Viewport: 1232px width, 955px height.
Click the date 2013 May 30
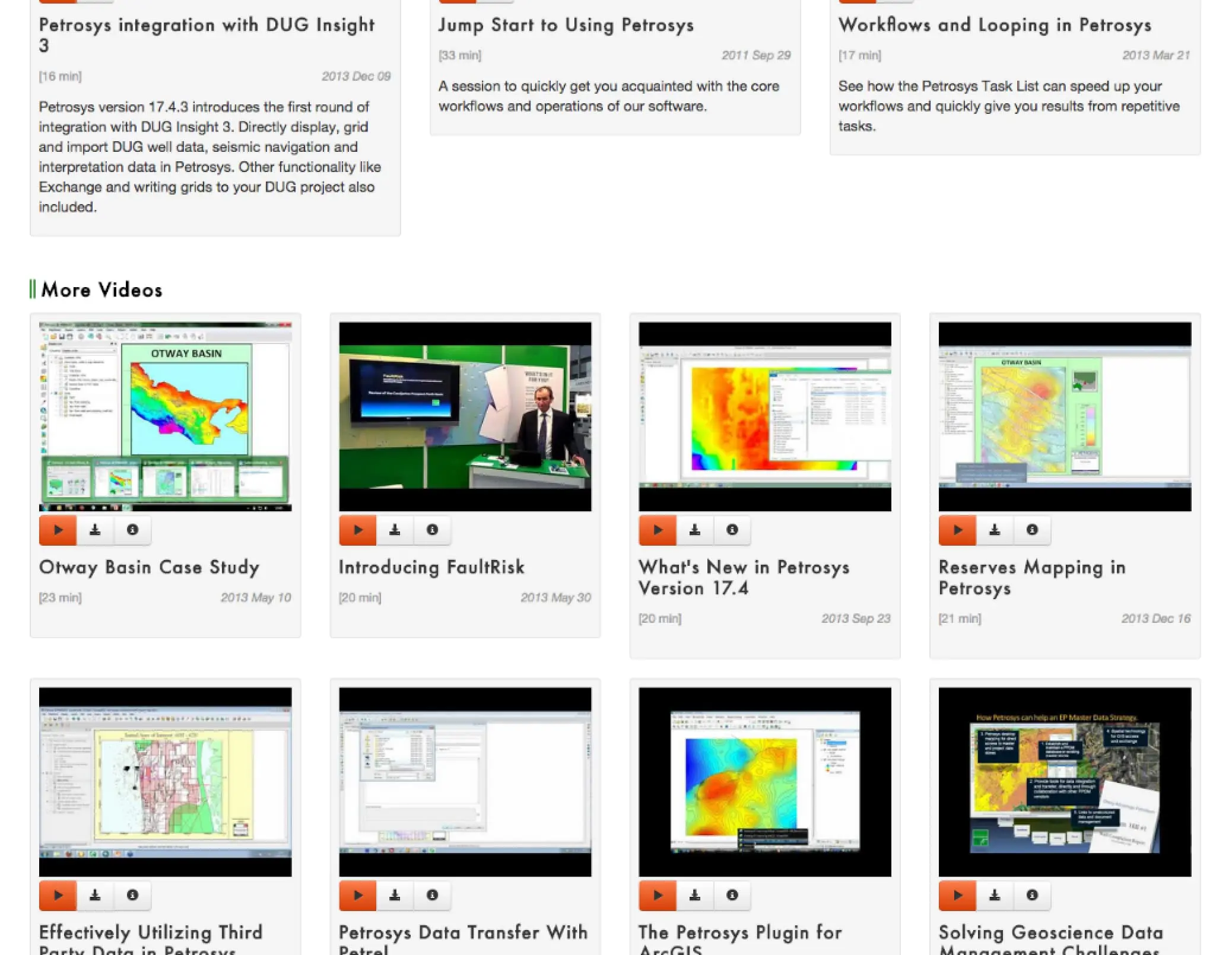pyautogui.click(x=555, y=598)
